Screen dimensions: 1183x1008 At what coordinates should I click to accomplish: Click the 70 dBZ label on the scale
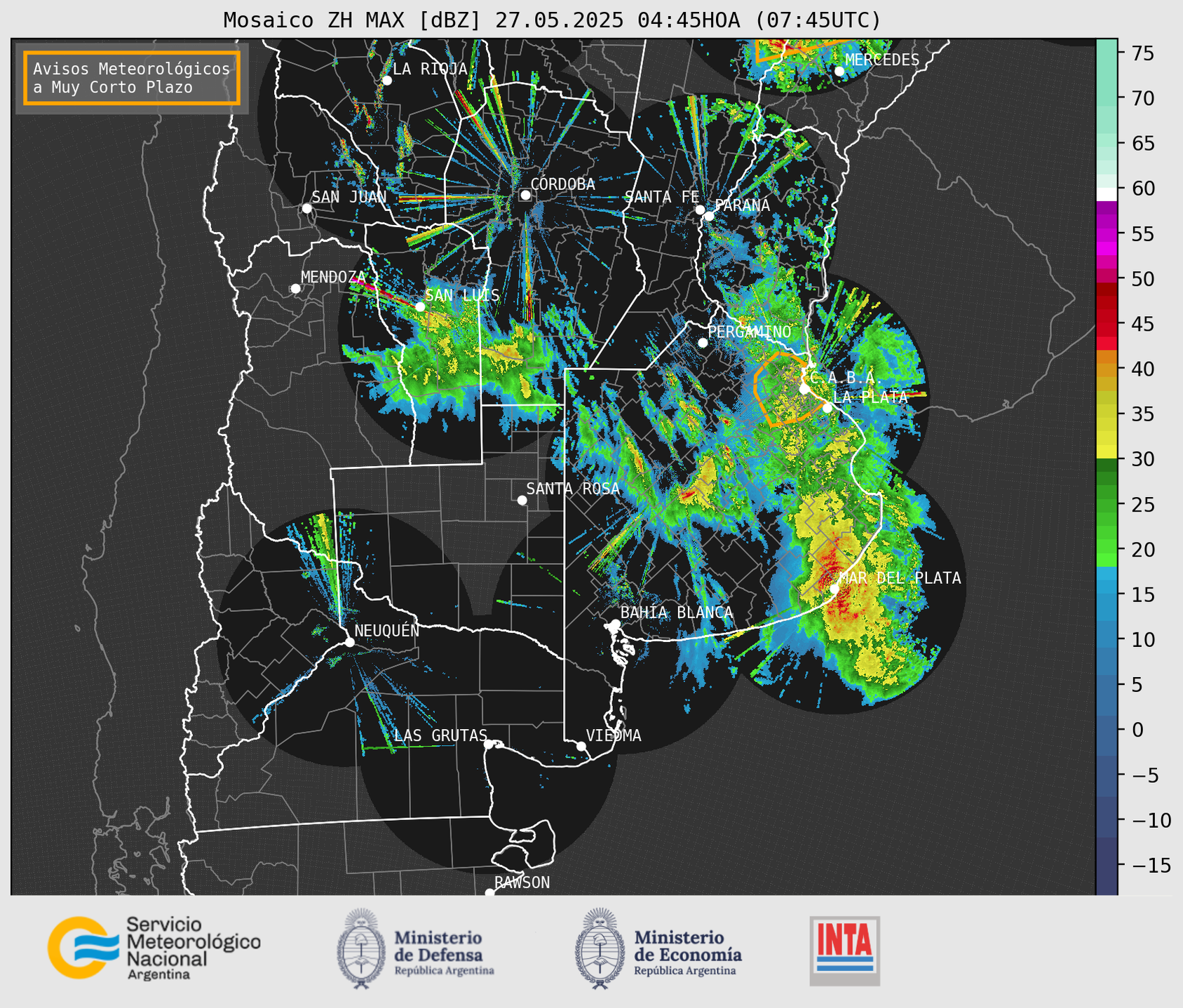[1142, 98]
